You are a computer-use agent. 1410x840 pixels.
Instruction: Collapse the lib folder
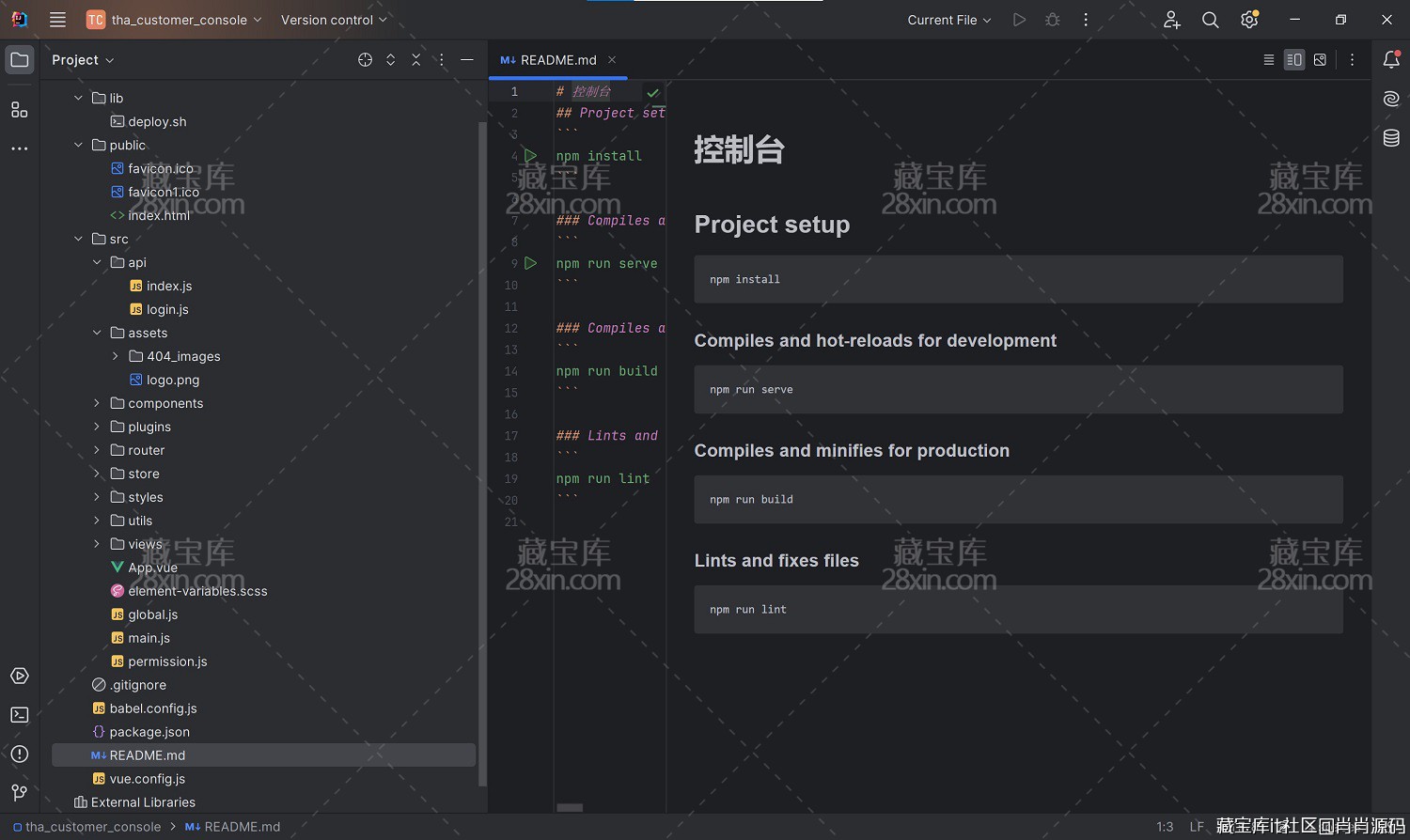(x=79, y=99)
